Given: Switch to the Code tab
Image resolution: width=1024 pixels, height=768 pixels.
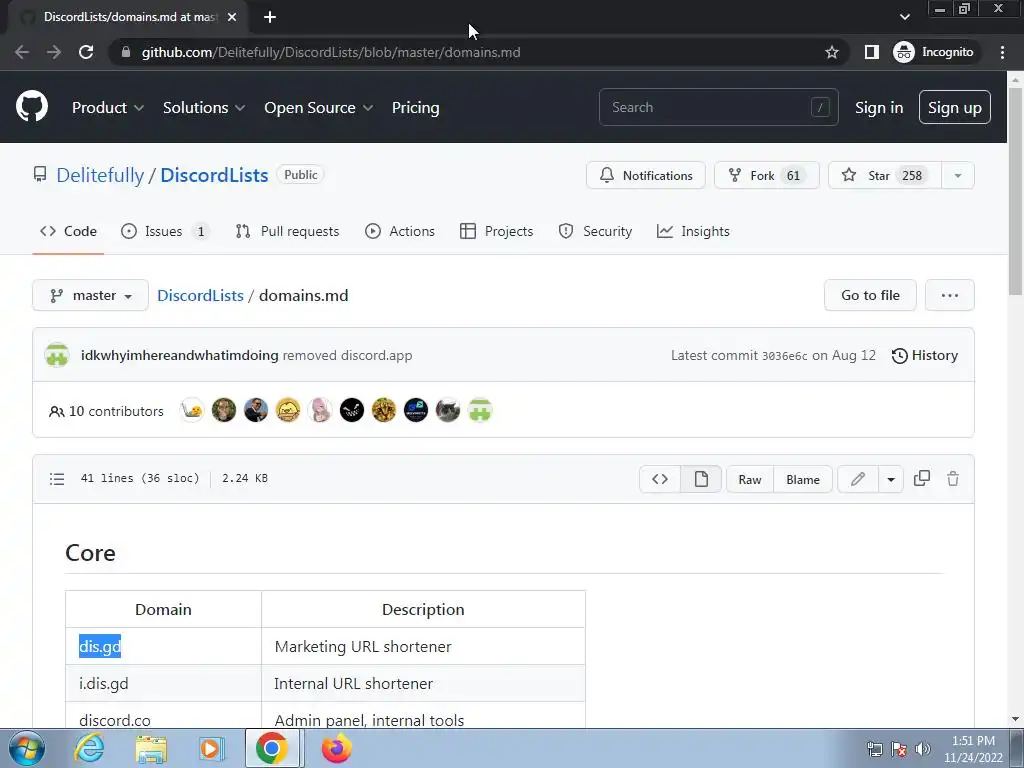Looking at the screenshot, I should coord(68,231).
